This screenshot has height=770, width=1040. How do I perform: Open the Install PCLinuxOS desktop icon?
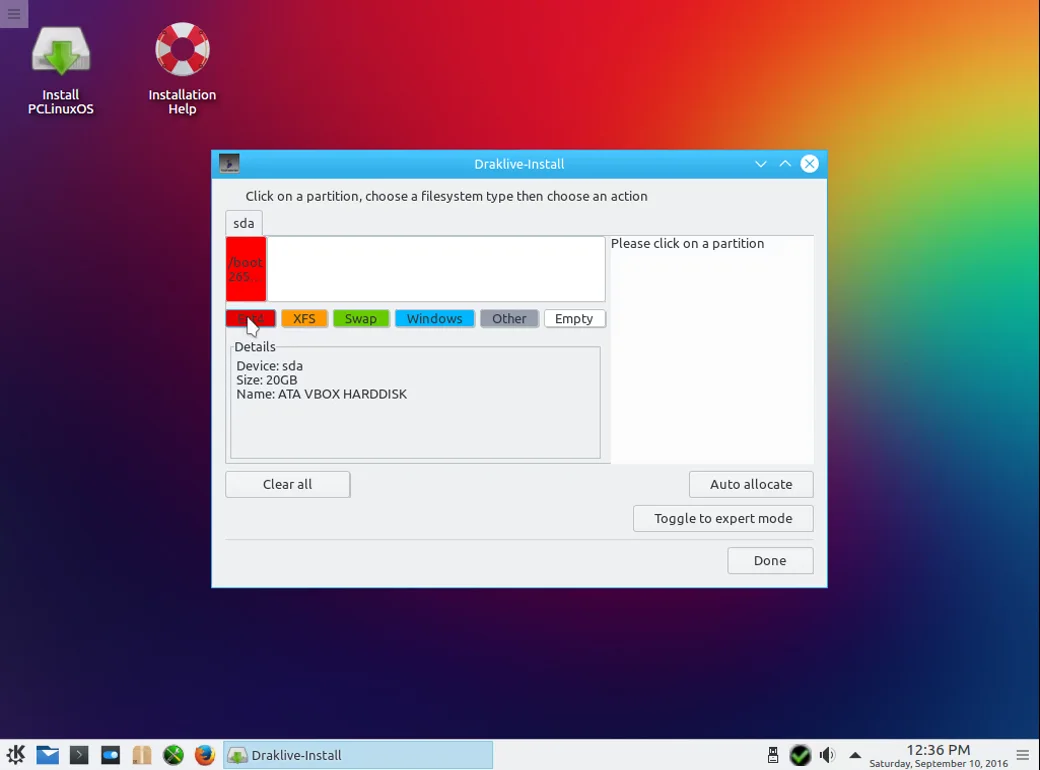pyautogui.click(x=60, y=70)
